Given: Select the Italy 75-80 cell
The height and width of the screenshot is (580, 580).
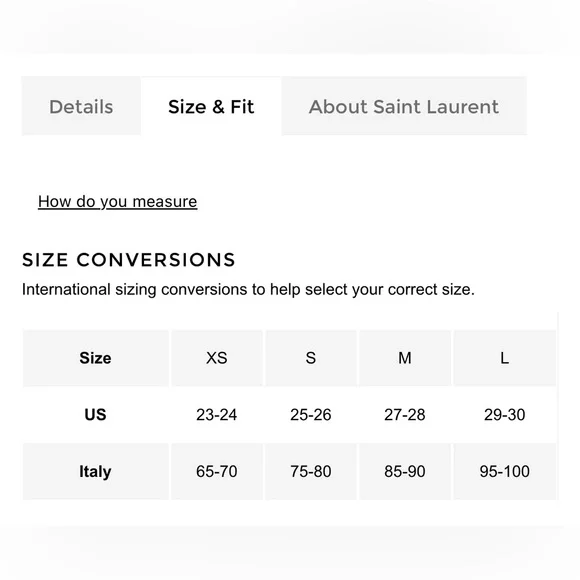Looking at the screenshot, I should pos(311,471).
